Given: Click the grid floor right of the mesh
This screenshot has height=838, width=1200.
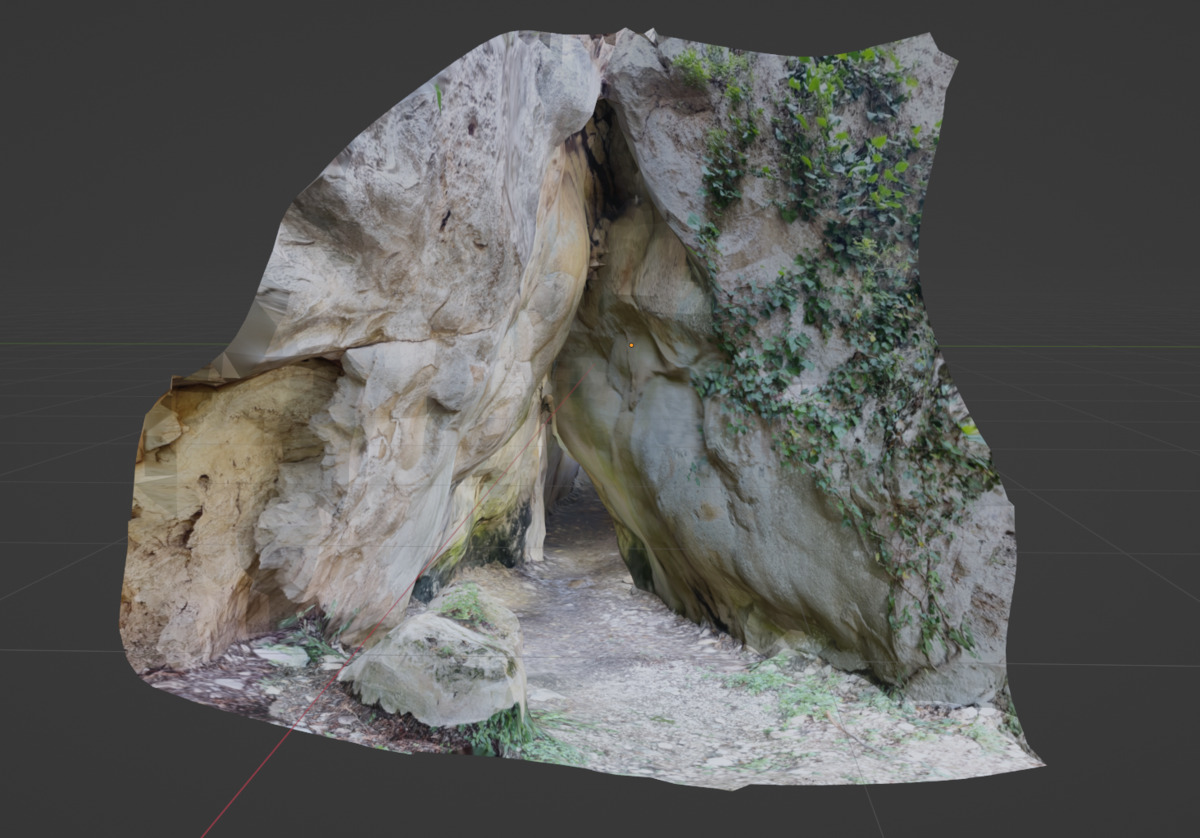Looking at the screenshot, I should pyautogui.click(x=1100, y=500).
